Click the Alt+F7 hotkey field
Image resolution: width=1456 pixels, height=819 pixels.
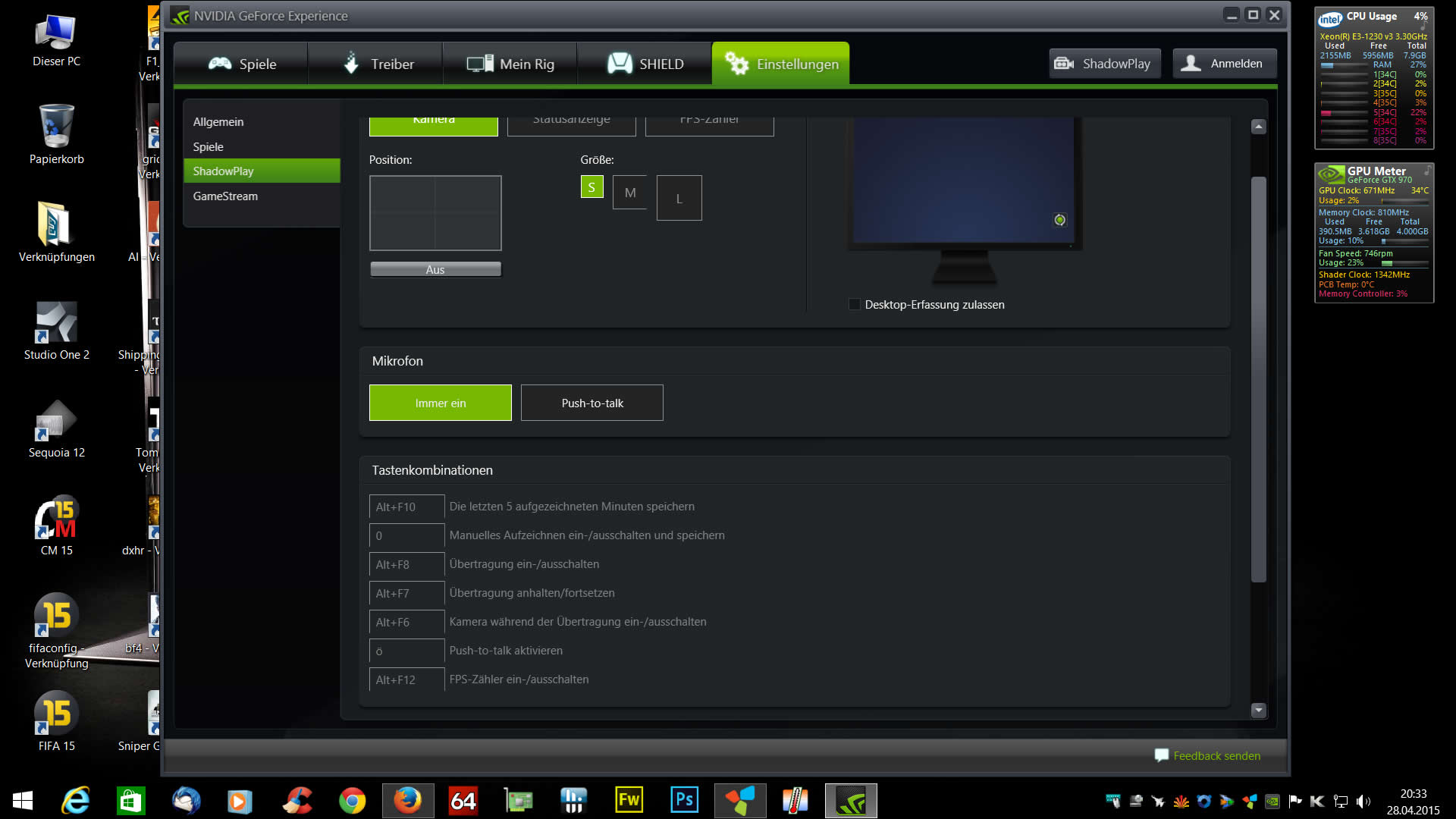pyautogui.click(x=407, y=593)
